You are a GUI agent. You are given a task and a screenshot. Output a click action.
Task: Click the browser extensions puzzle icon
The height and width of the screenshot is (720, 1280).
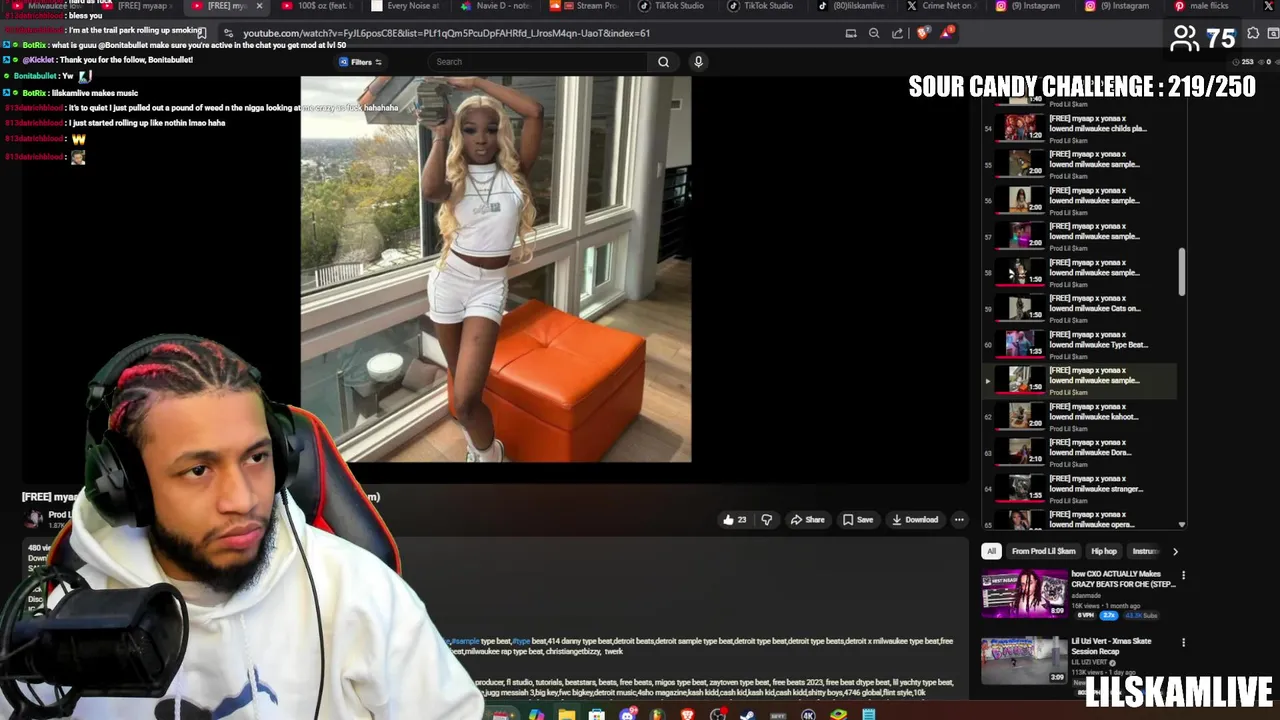1253,33
